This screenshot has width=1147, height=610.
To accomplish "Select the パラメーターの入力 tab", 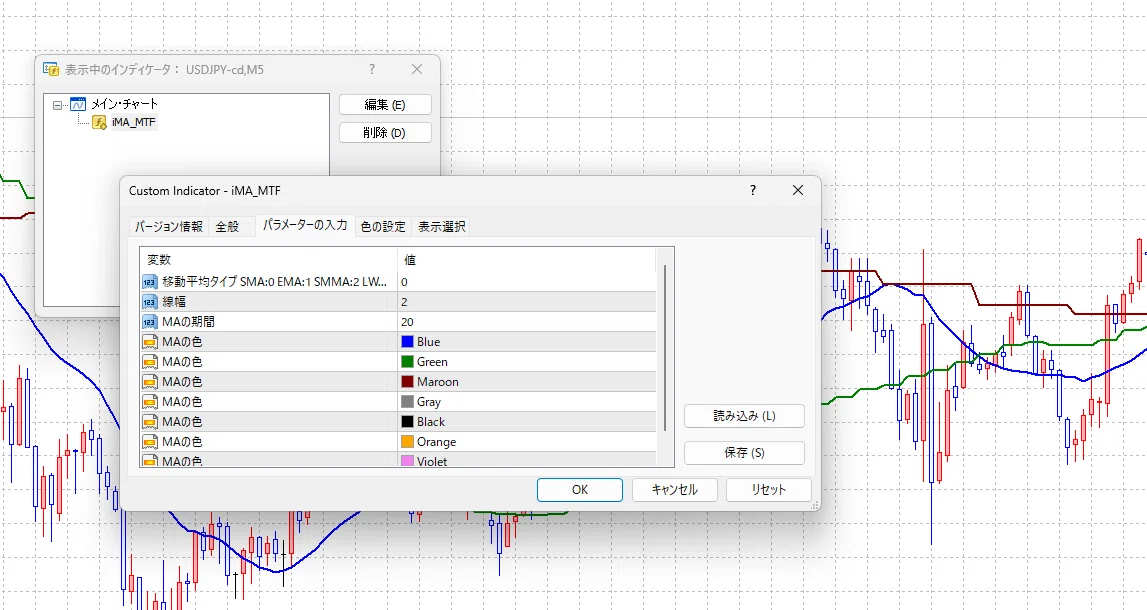I will [305, 225].
